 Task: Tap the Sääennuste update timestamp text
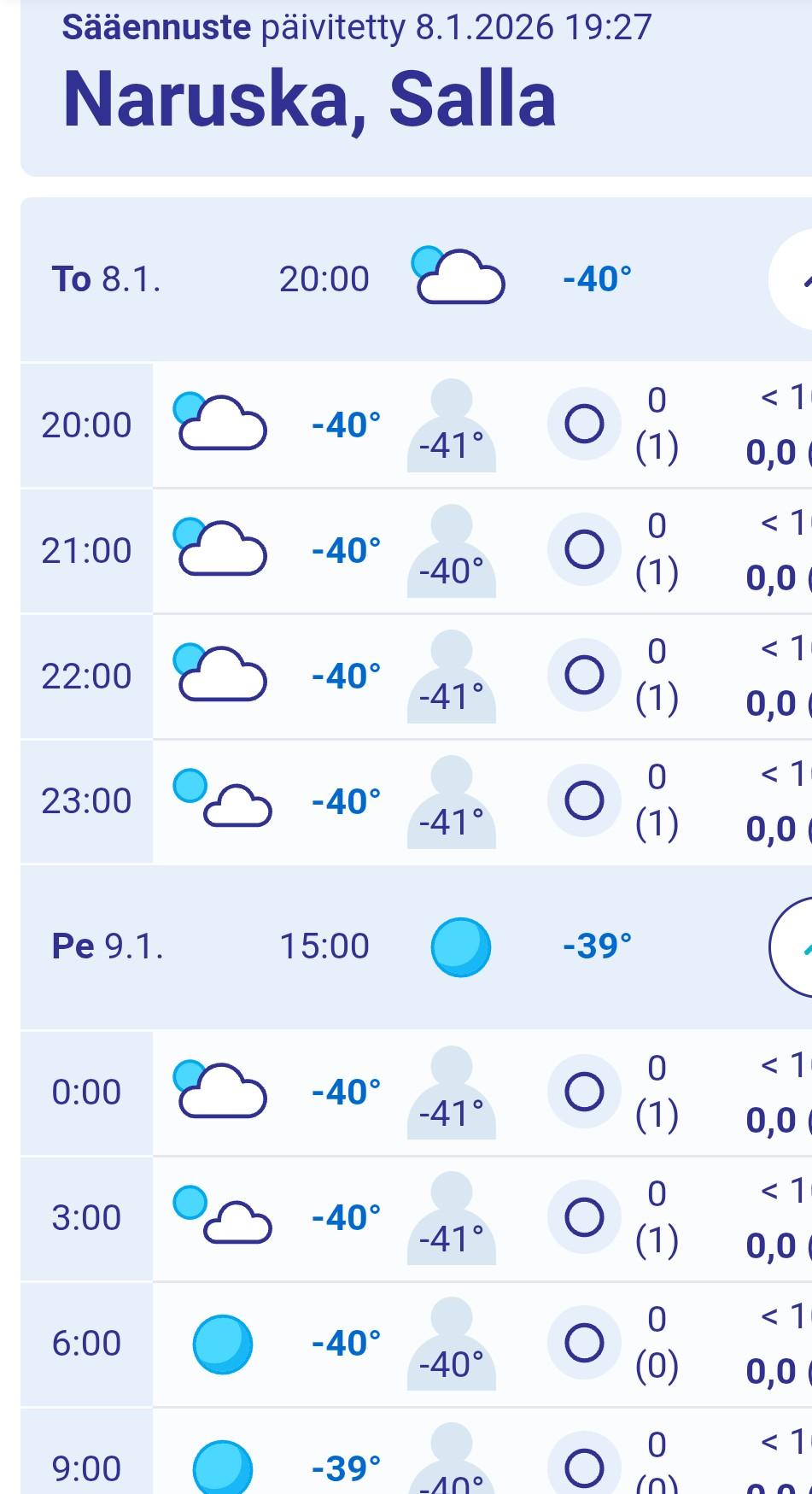click(x=357, y=27)
